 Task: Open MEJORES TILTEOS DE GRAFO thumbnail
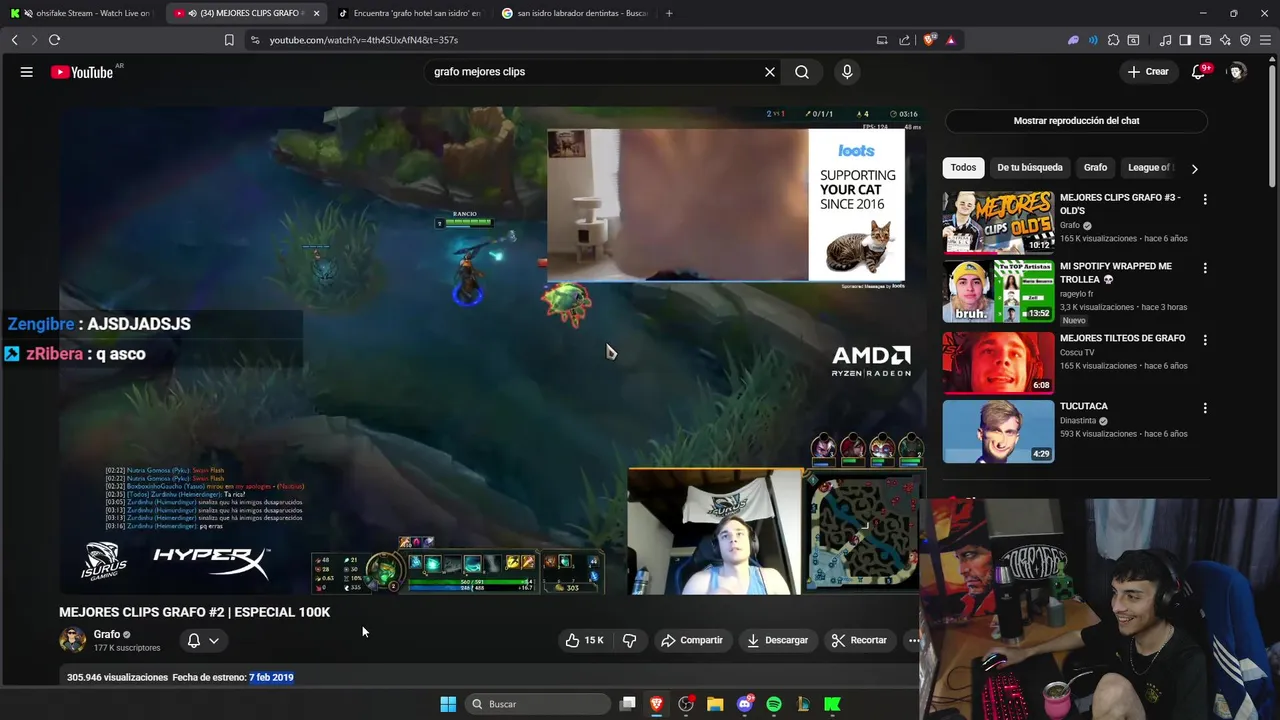coord(998,363)
